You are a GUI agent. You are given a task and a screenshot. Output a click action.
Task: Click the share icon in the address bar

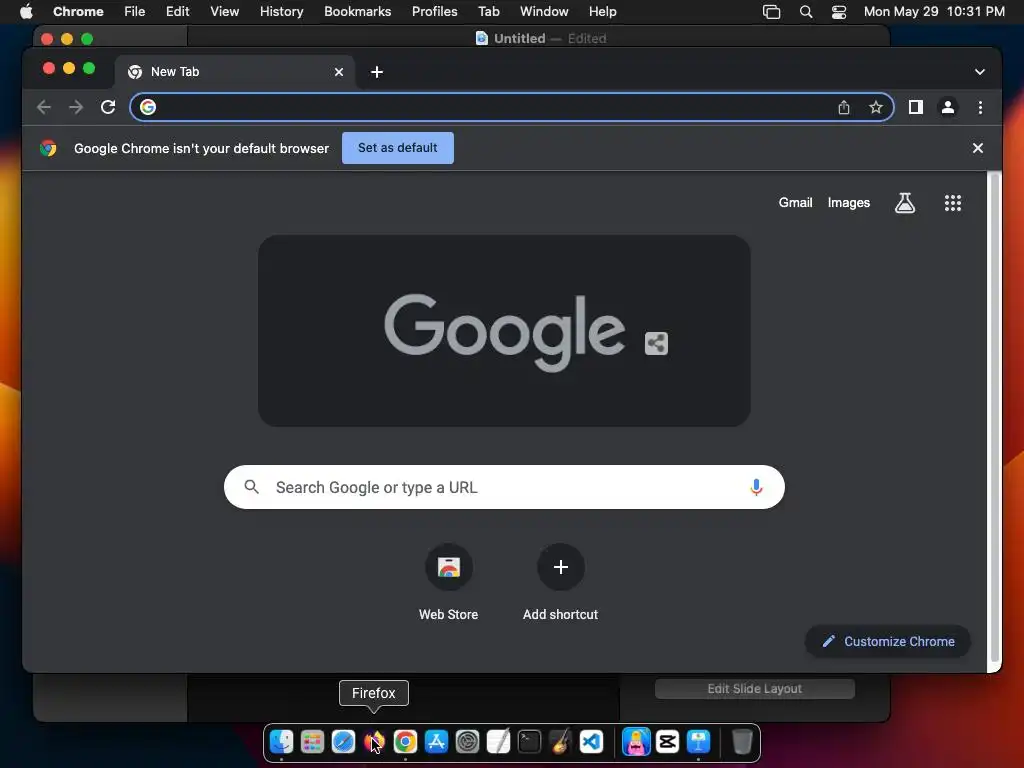844,107
